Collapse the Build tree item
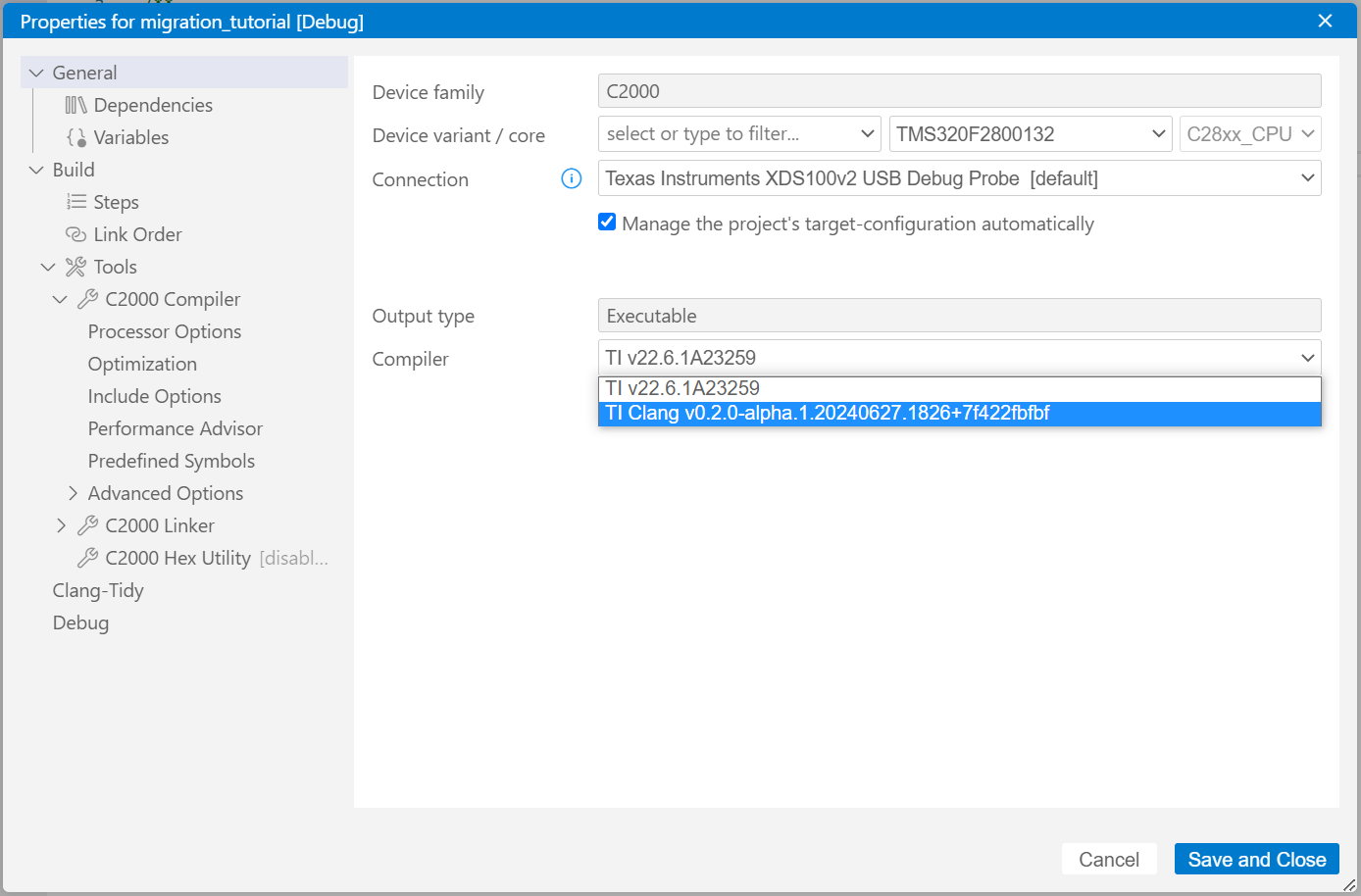The image size is (1361, 896). [36, 170]
